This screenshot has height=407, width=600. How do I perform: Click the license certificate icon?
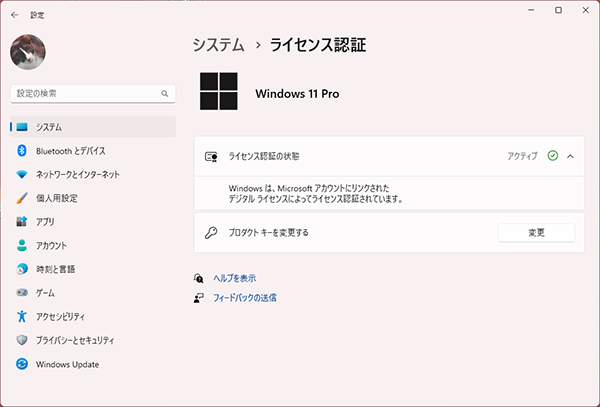(x=211, y=156)
